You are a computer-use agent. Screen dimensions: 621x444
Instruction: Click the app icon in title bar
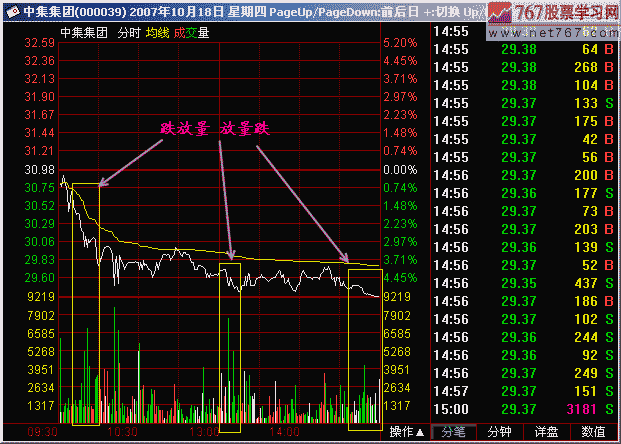(9, 10)
